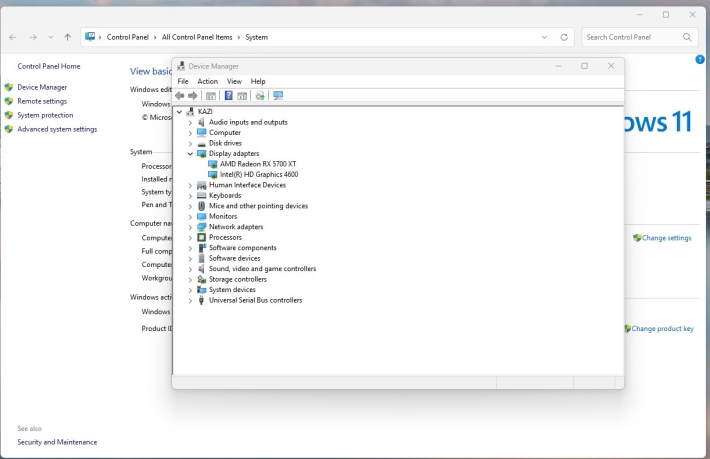Image resolution: width=710 pixels, height=459 pixels.
Task: Click All Control Panel Items breadcrumb
Action: click(197, 37)
